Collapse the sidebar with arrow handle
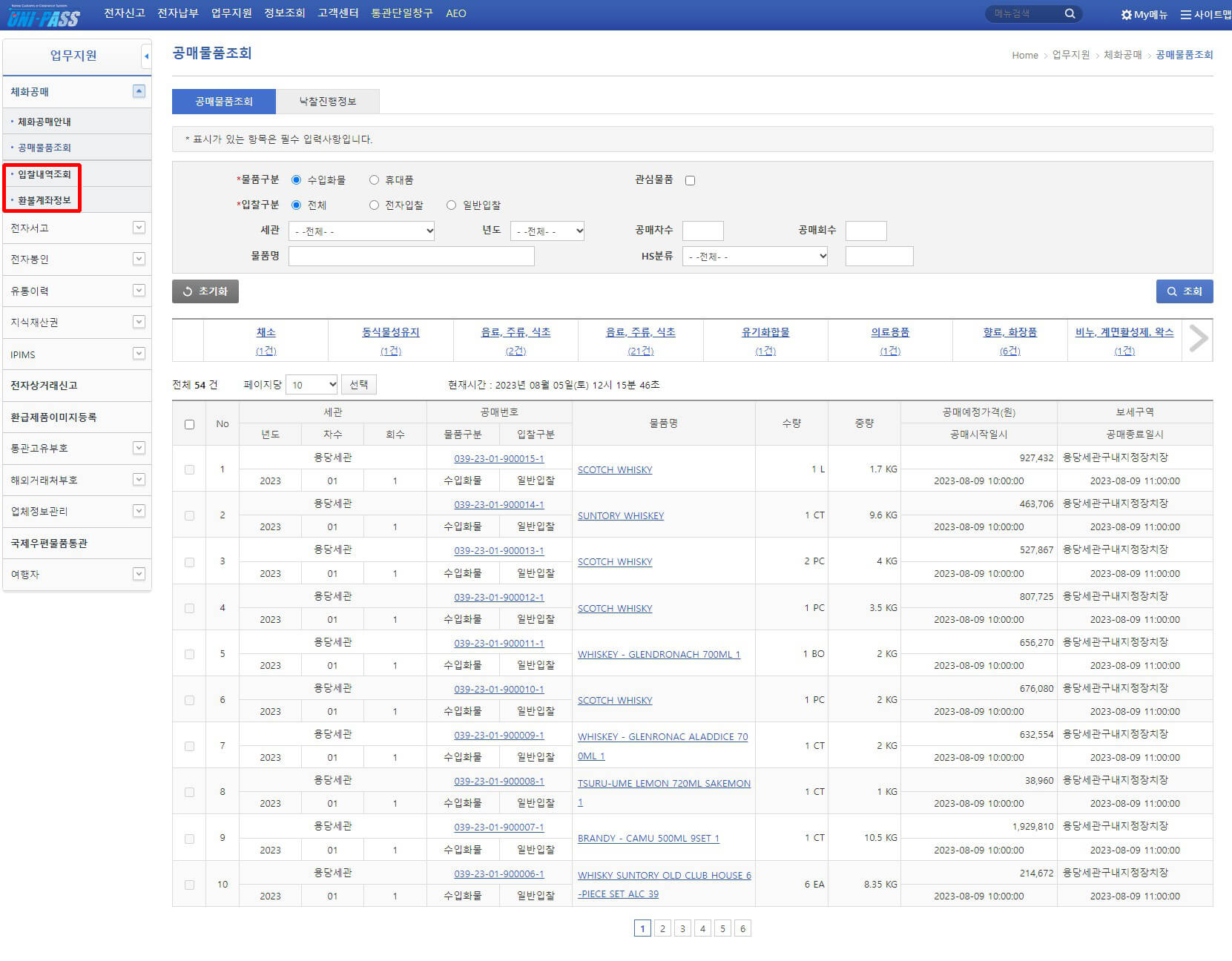 [146, 56]
